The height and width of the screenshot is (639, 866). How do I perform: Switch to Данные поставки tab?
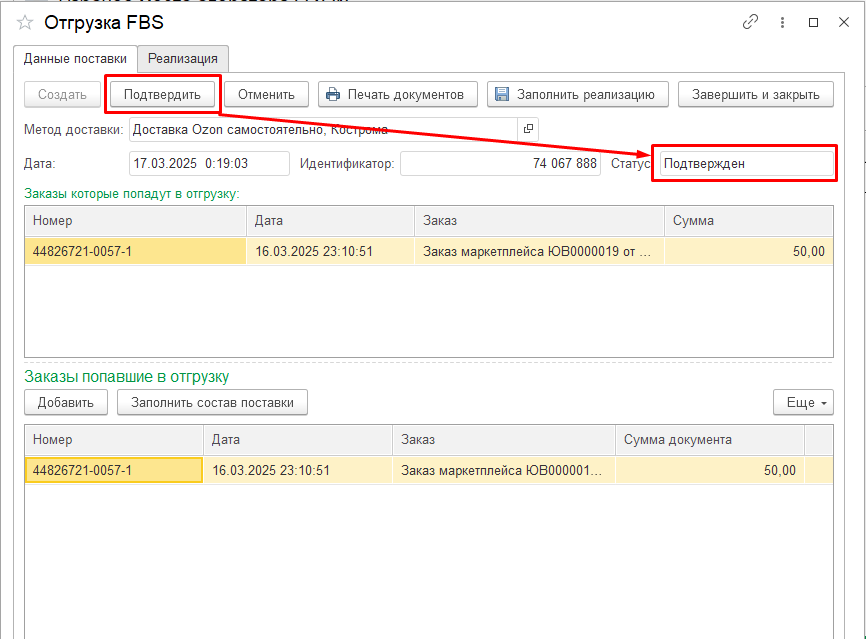tap(75, 59)
